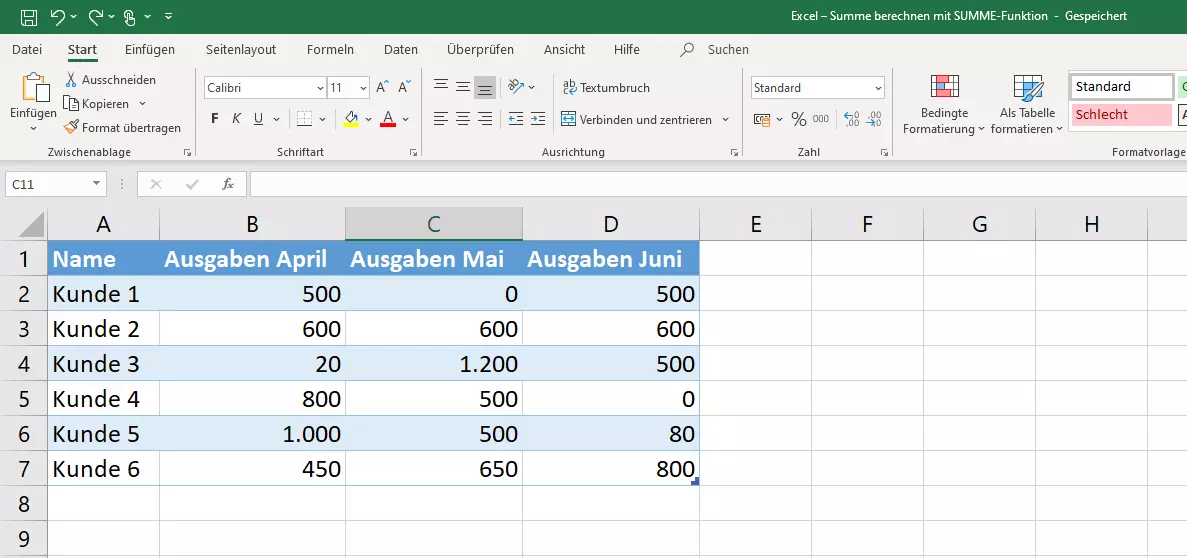Toggle underline U formatting
Viewport: 1187px width, 558px height.
[x=258, y=119]
